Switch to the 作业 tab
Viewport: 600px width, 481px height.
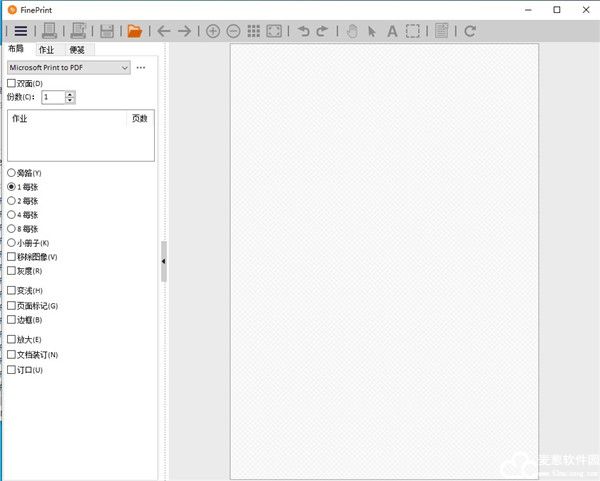point(46,48)
